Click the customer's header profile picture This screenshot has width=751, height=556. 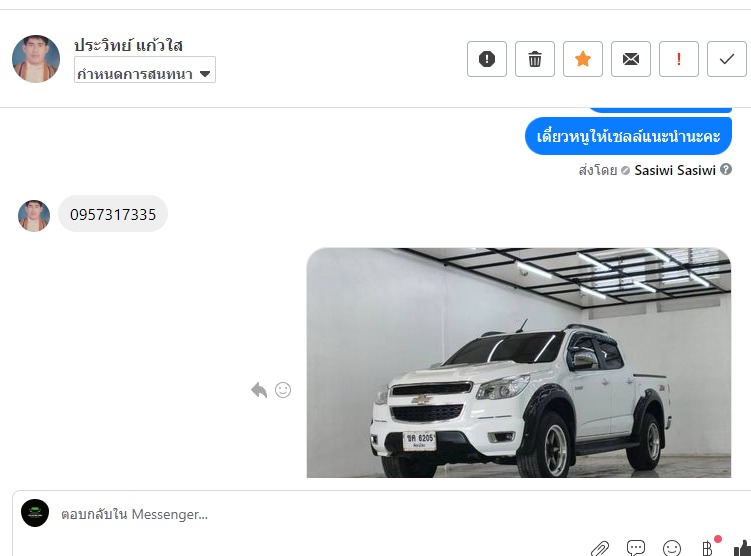(36, 59)
